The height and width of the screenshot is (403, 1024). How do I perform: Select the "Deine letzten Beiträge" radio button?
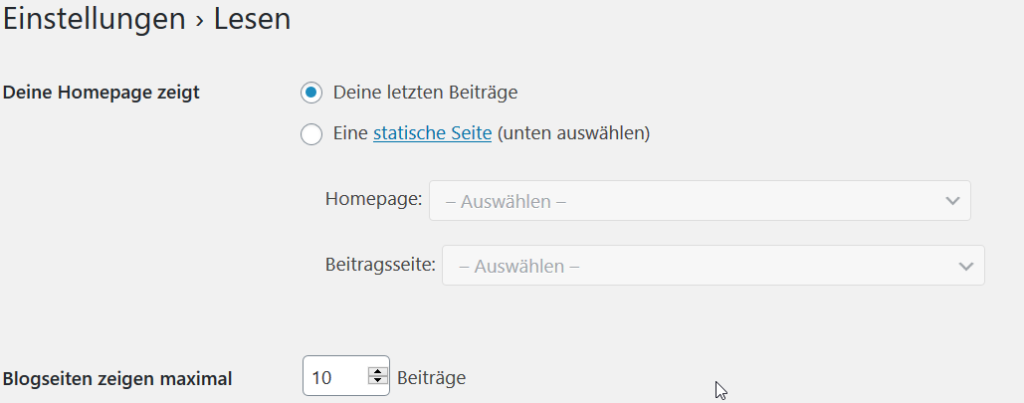tap(312, 93)
